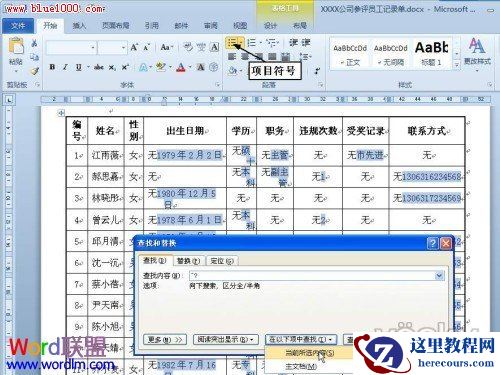Open the Font dialog launcher
This screenshot has width=500, height=375.
click(x=218, y=85)
